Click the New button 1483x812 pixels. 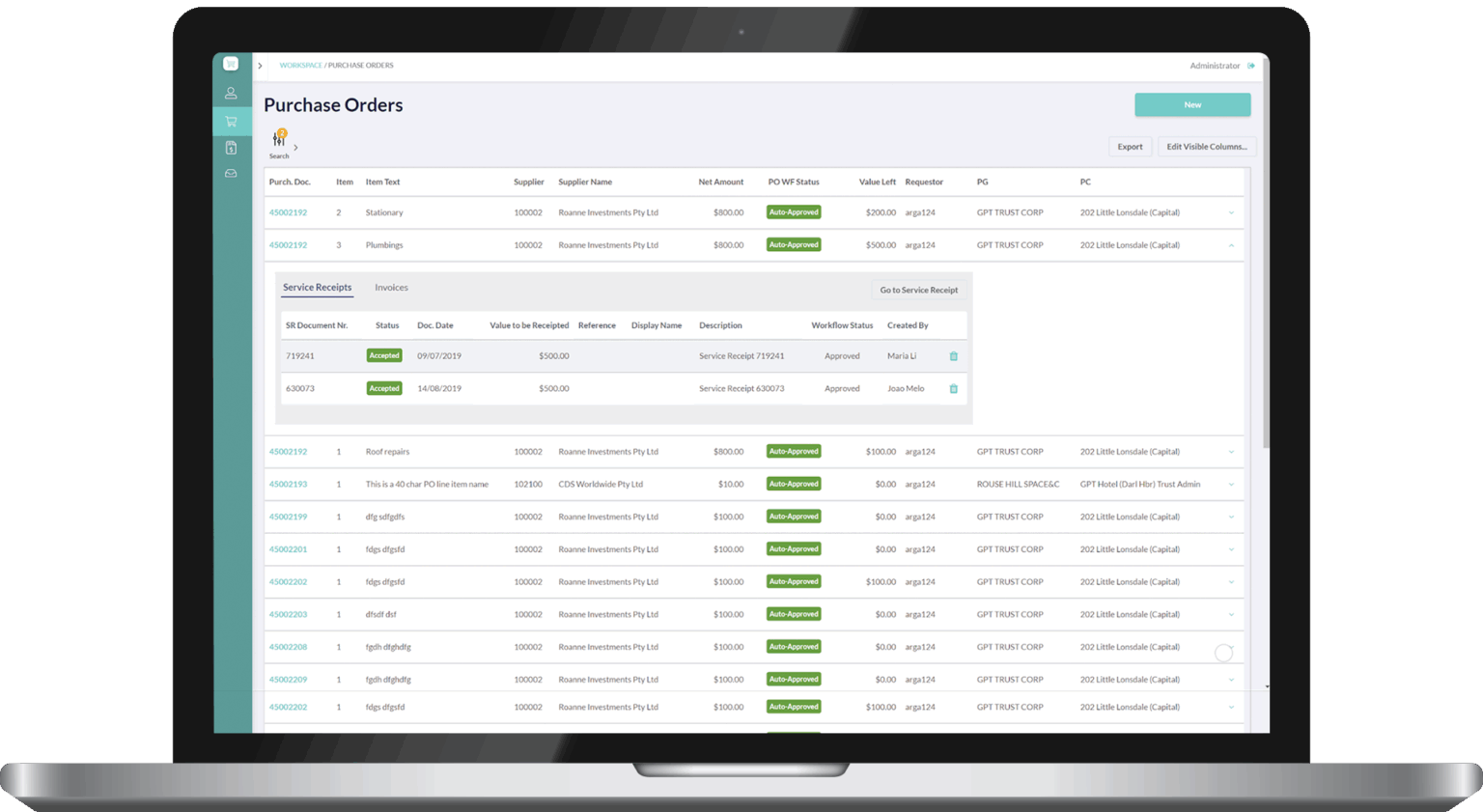click(x=1192, y=104)
